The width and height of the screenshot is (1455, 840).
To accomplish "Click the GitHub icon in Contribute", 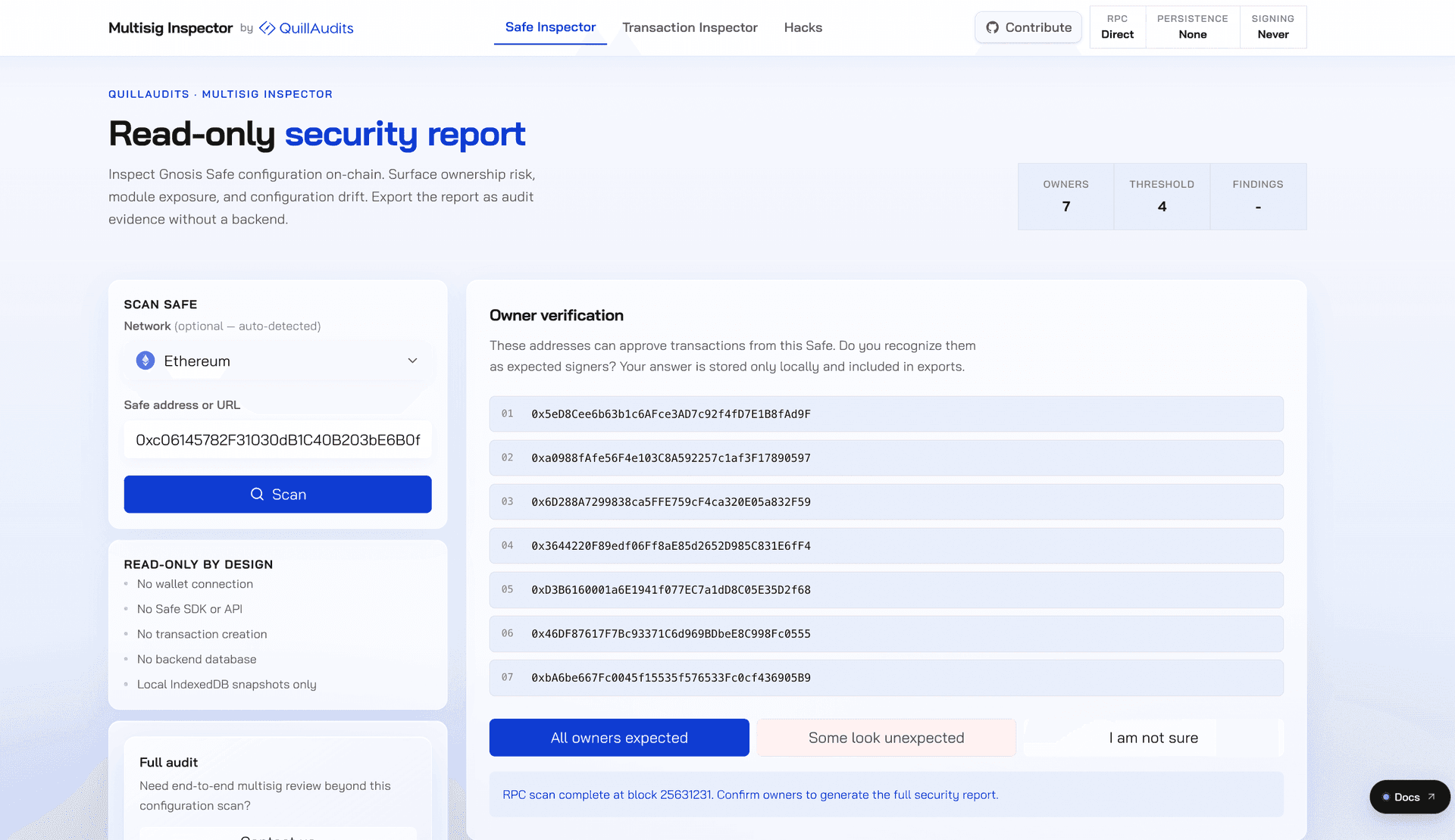I will 992,27.
